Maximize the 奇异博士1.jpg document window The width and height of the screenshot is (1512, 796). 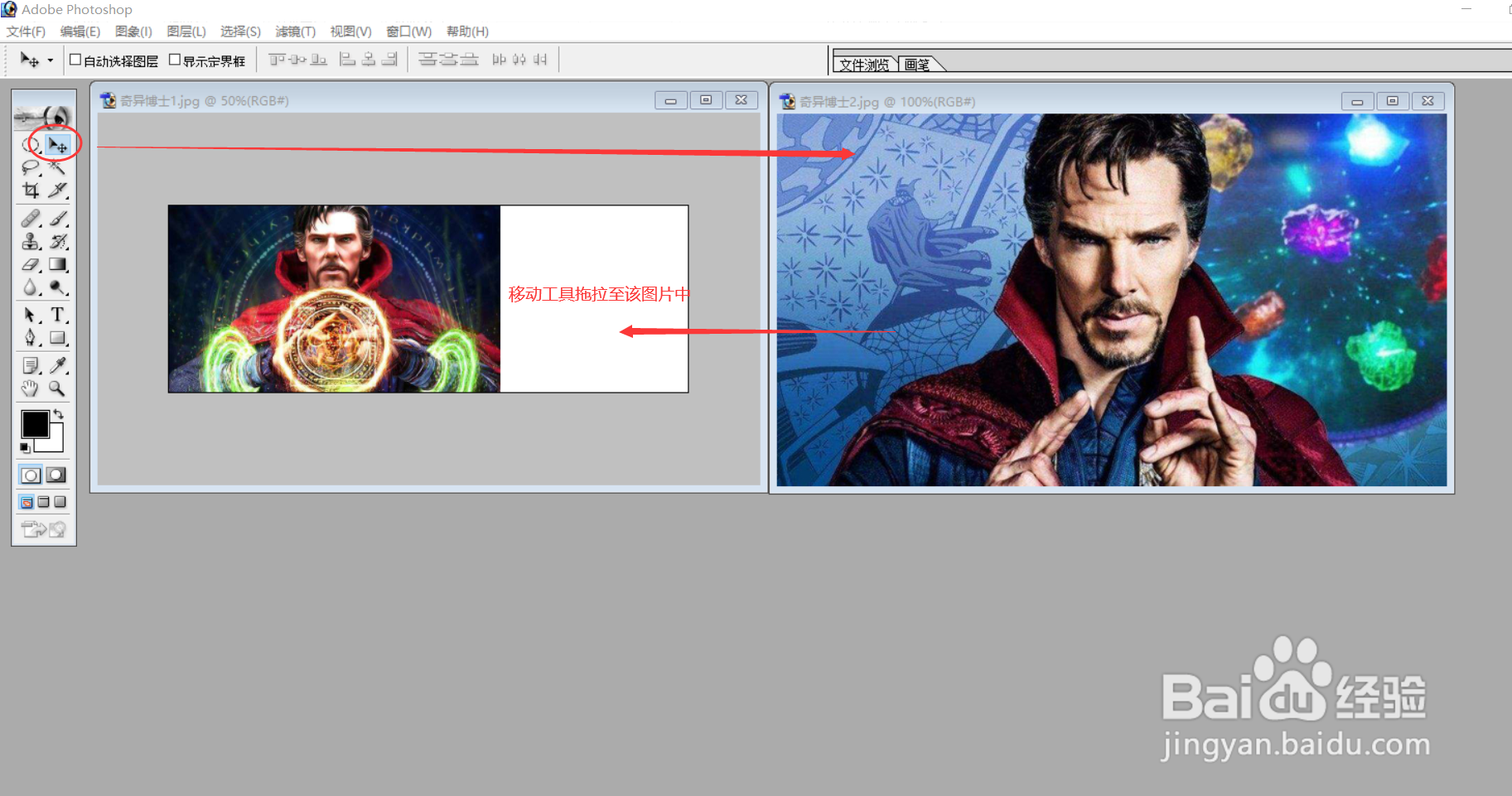706,100
